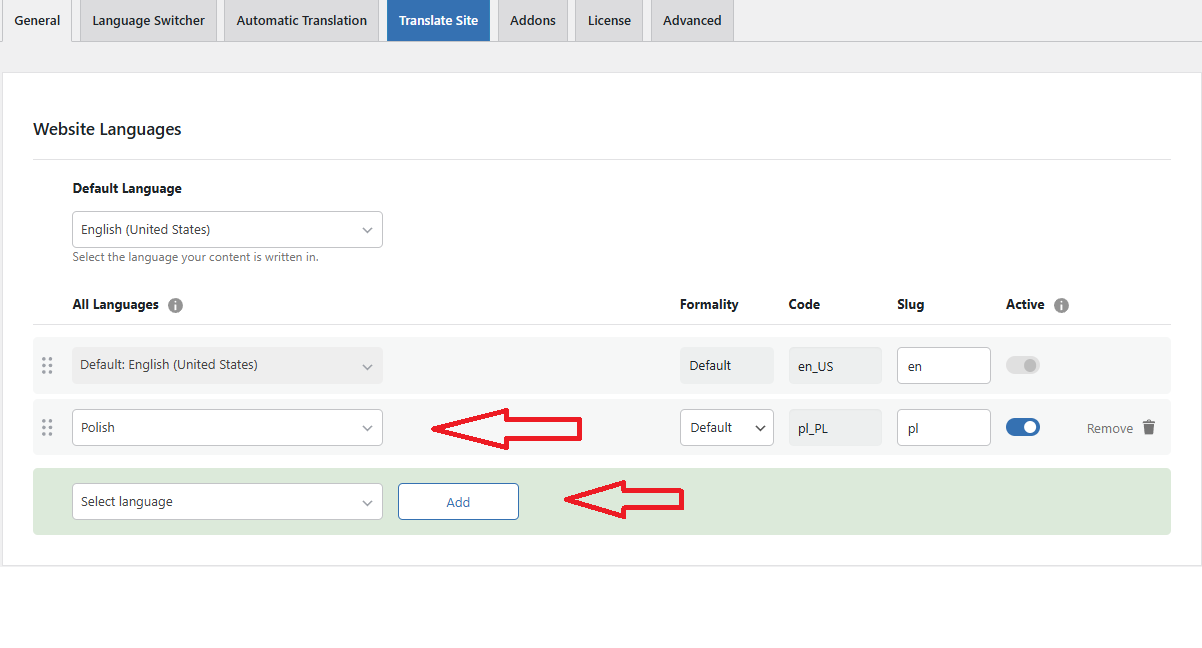
Task: Go to the Addons tab
Action: [x=532, y=20]
